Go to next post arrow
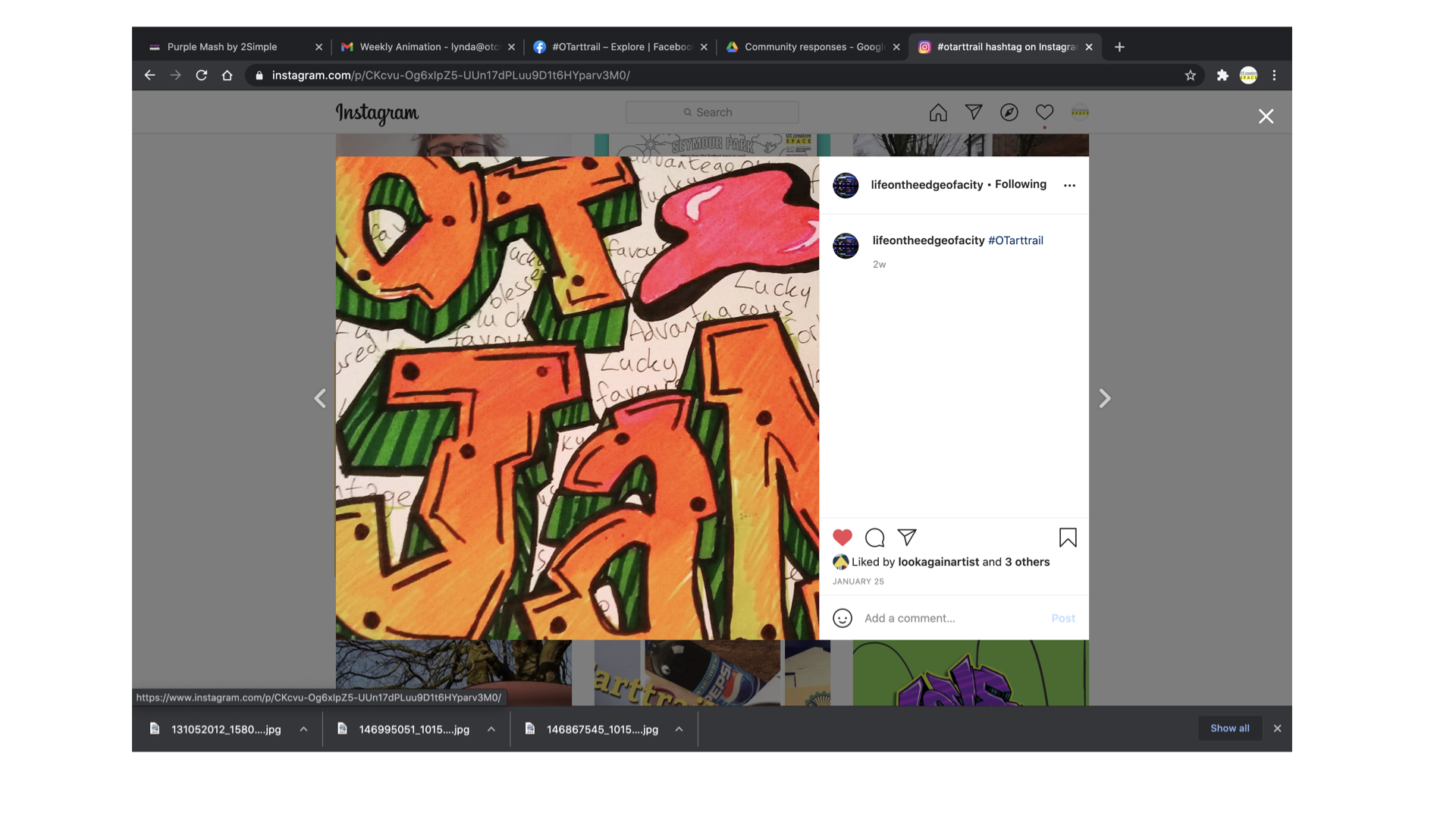Viewport: 1456px width, 819px height. click(x=1105, y=398)
